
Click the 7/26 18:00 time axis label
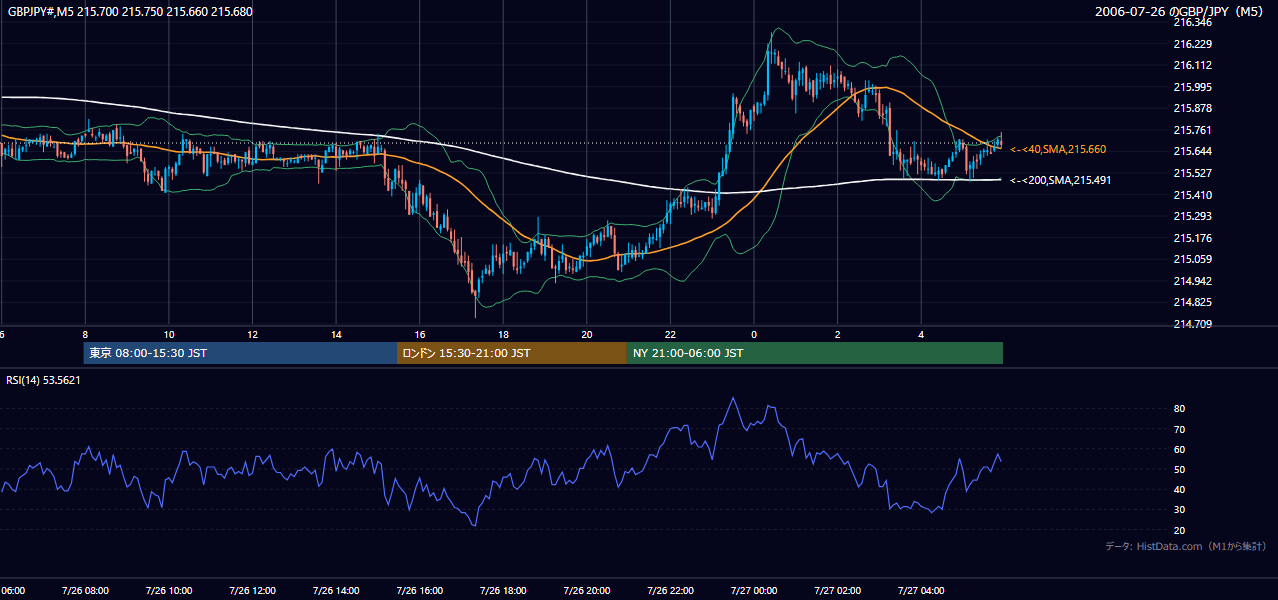click(x=503, y=590)
